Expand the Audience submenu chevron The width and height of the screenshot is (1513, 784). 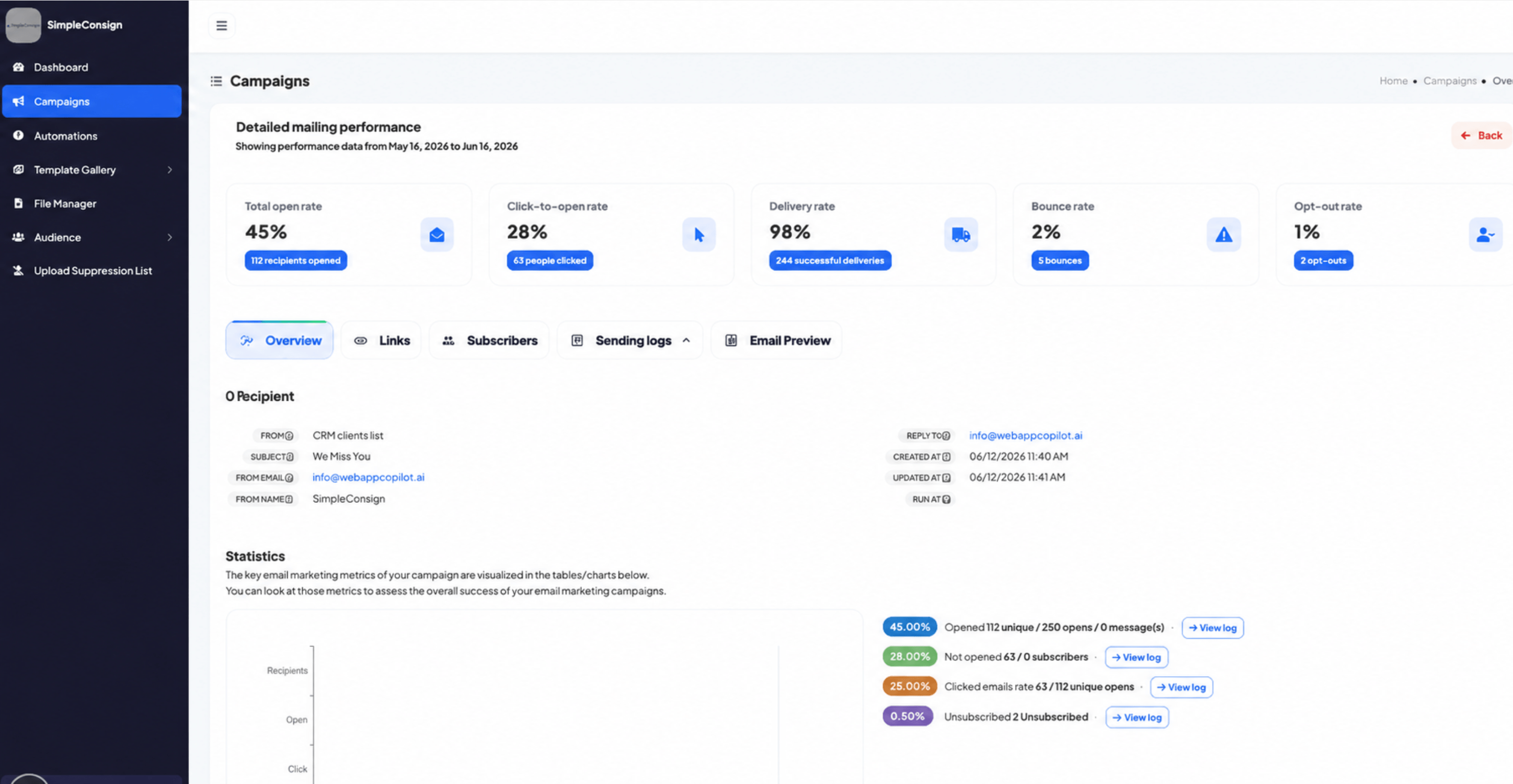pos(170,237)
